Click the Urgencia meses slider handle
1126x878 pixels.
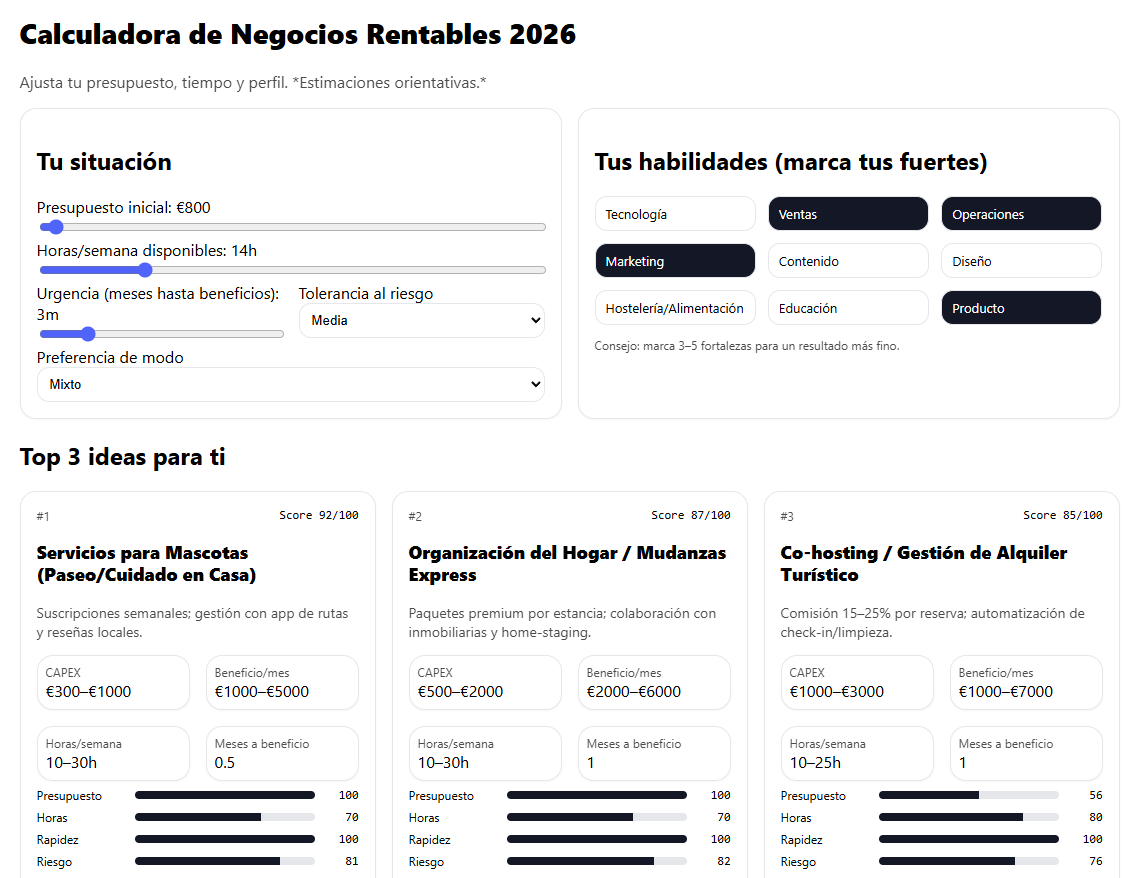88,334
